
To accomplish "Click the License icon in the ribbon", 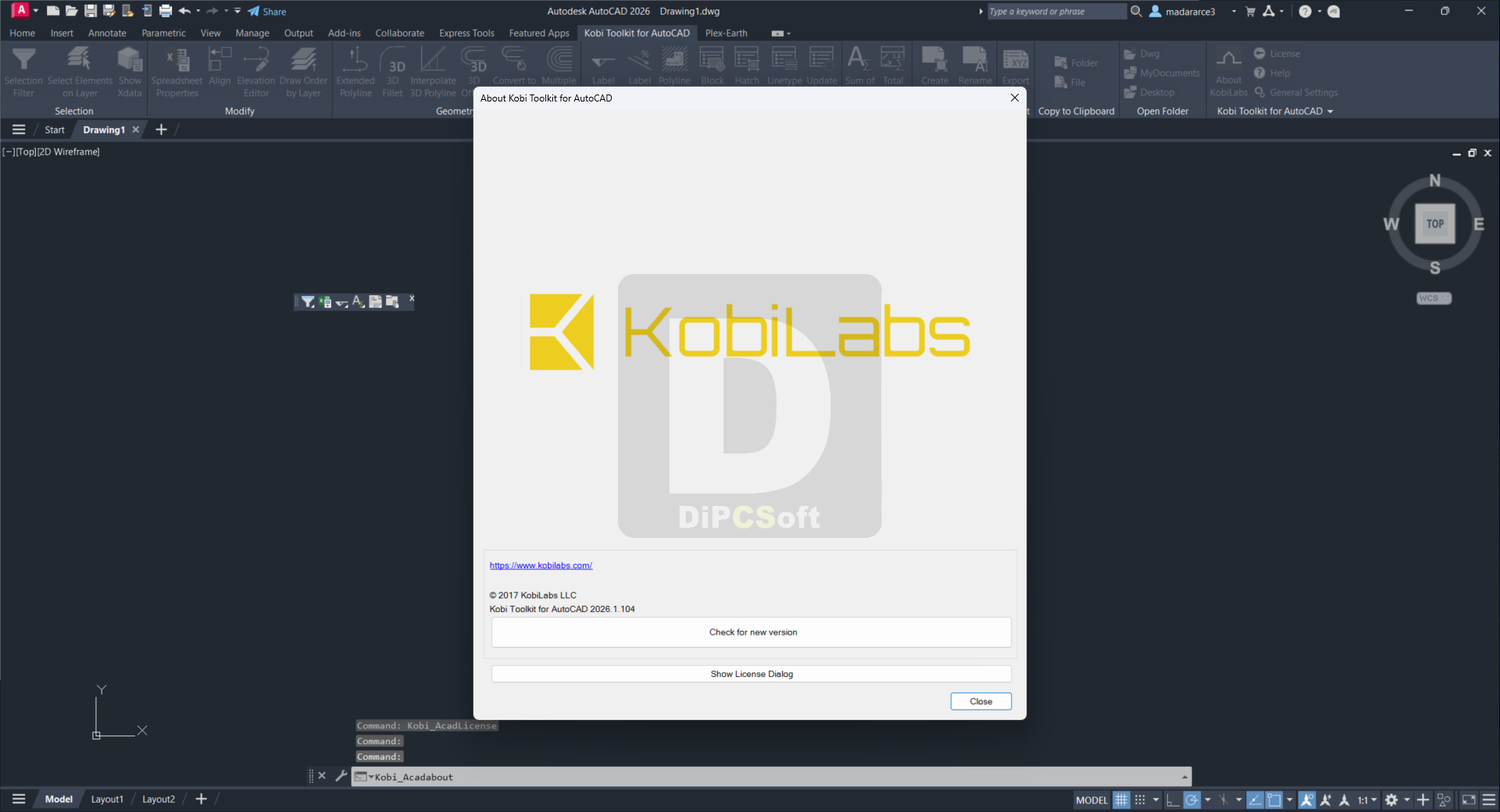I will tap(1259, 53).
